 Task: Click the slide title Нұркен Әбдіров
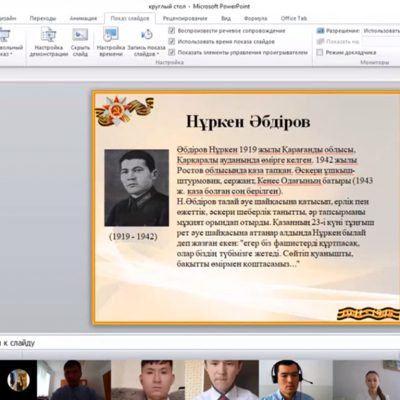click(248, 122)
